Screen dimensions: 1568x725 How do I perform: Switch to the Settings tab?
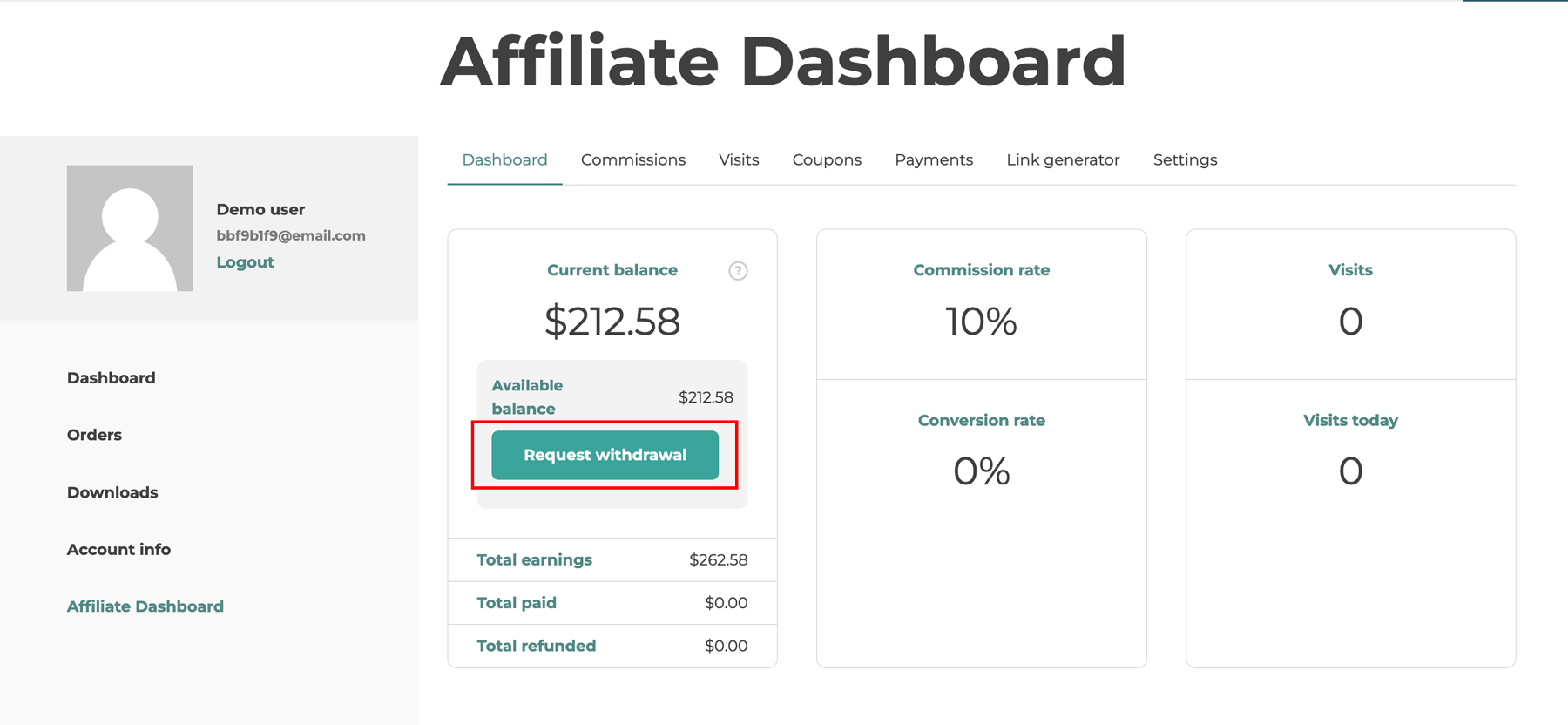coord(1185,160)
